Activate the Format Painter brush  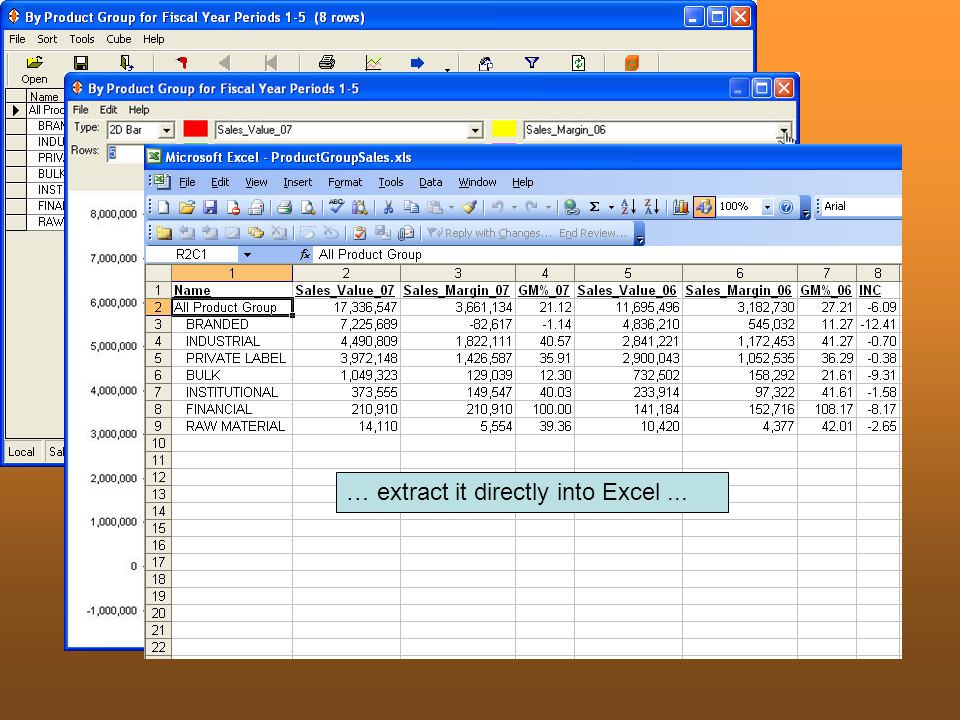pyautogui.click(x=470, y=208)
